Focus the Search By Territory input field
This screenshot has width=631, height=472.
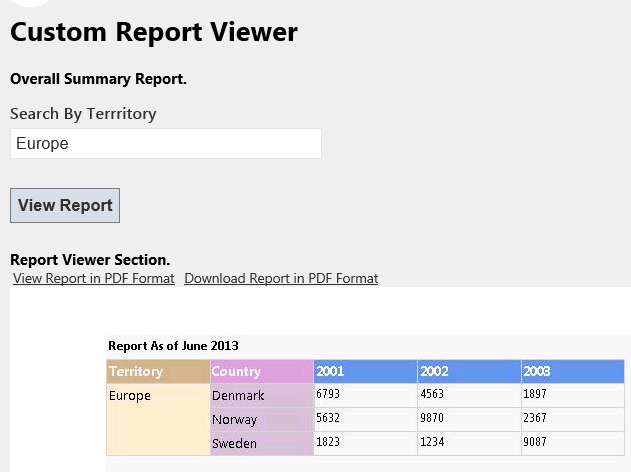166,144
